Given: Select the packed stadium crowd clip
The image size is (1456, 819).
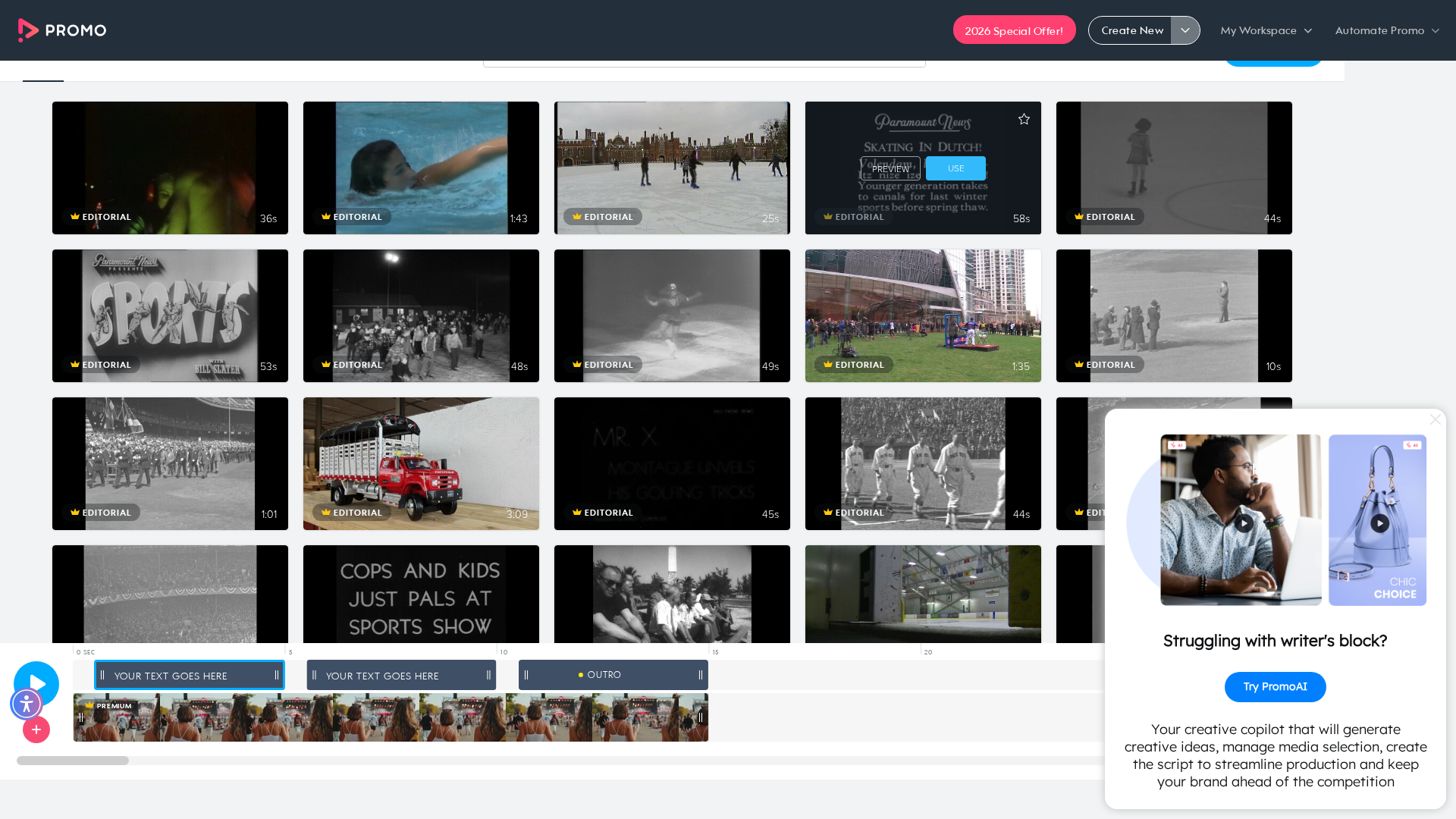Looking at the screenshot, I should pos(170,594).
